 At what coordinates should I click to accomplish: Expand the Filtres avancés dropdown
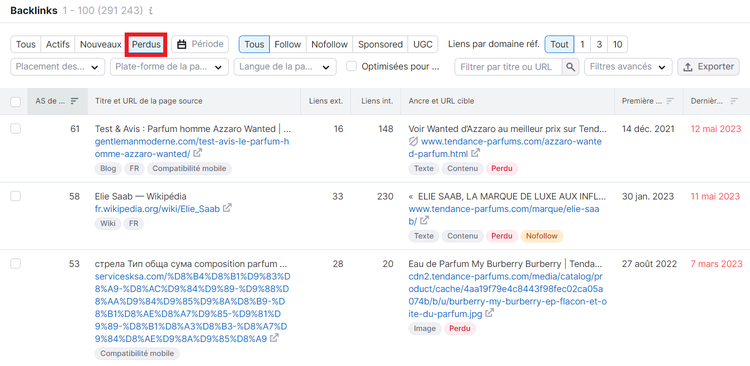pos(628,67)
